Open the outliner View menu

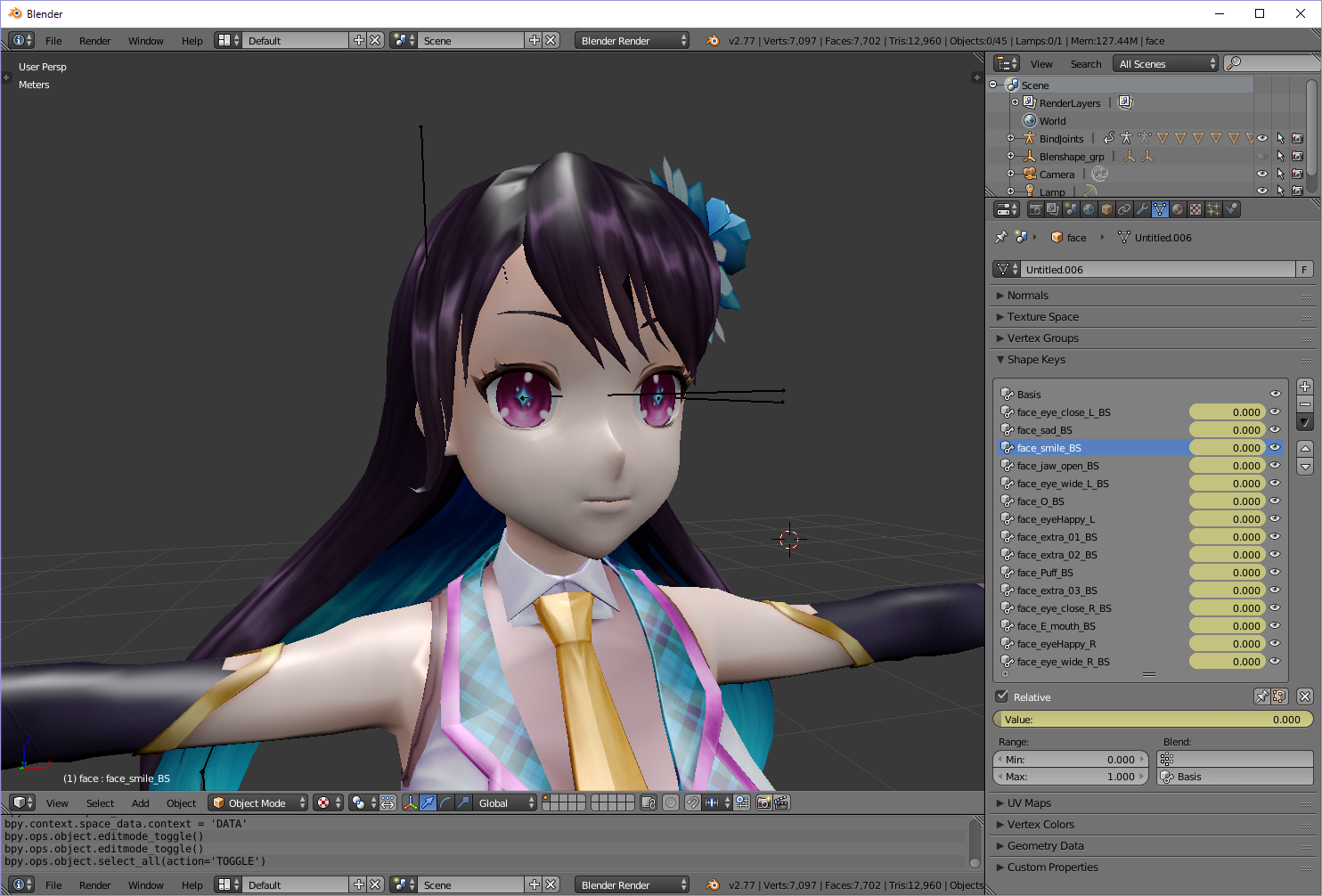[1041, 64]
